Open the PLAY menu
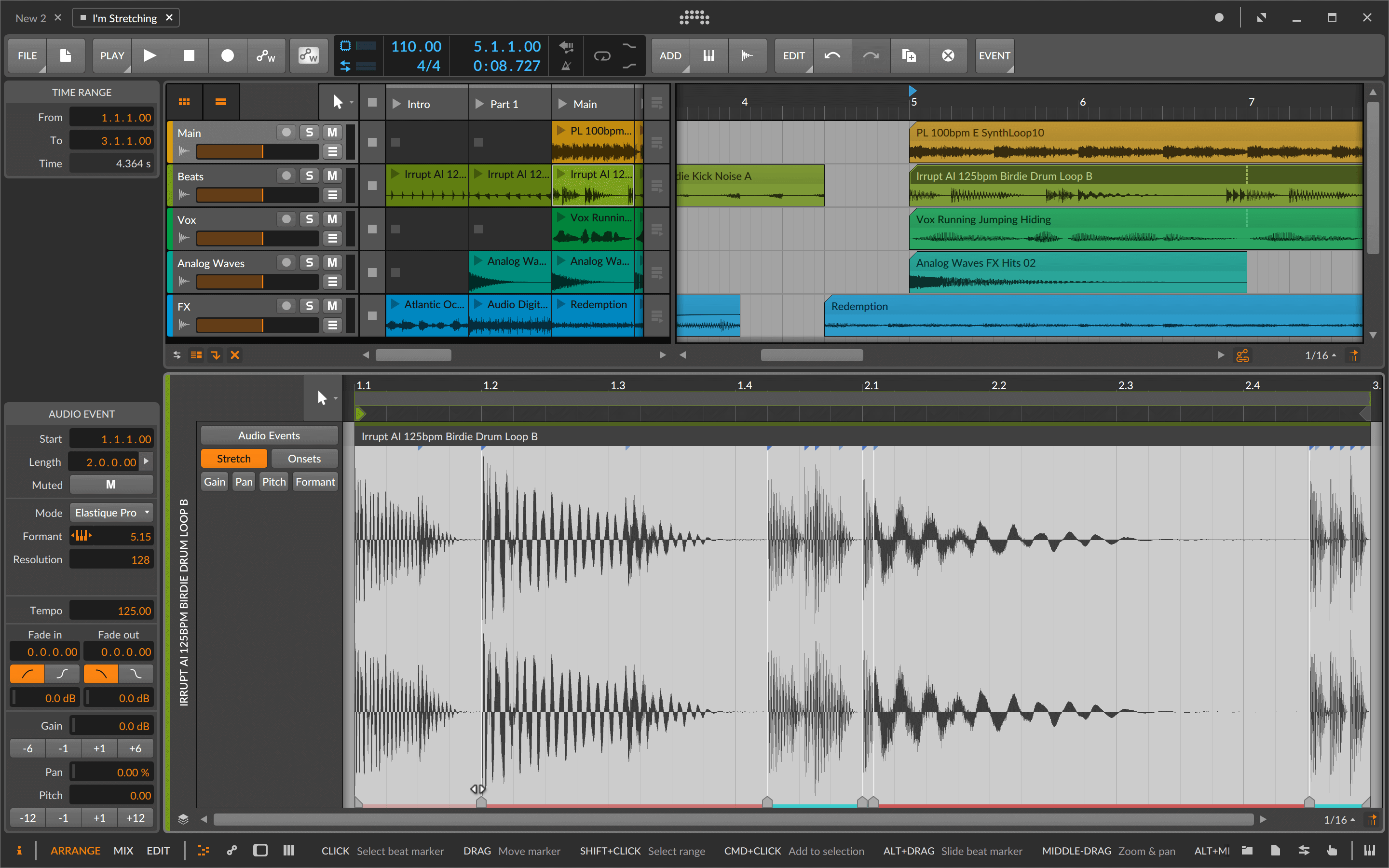Viewport: 1389px width, 868px height. coord(112,55)
